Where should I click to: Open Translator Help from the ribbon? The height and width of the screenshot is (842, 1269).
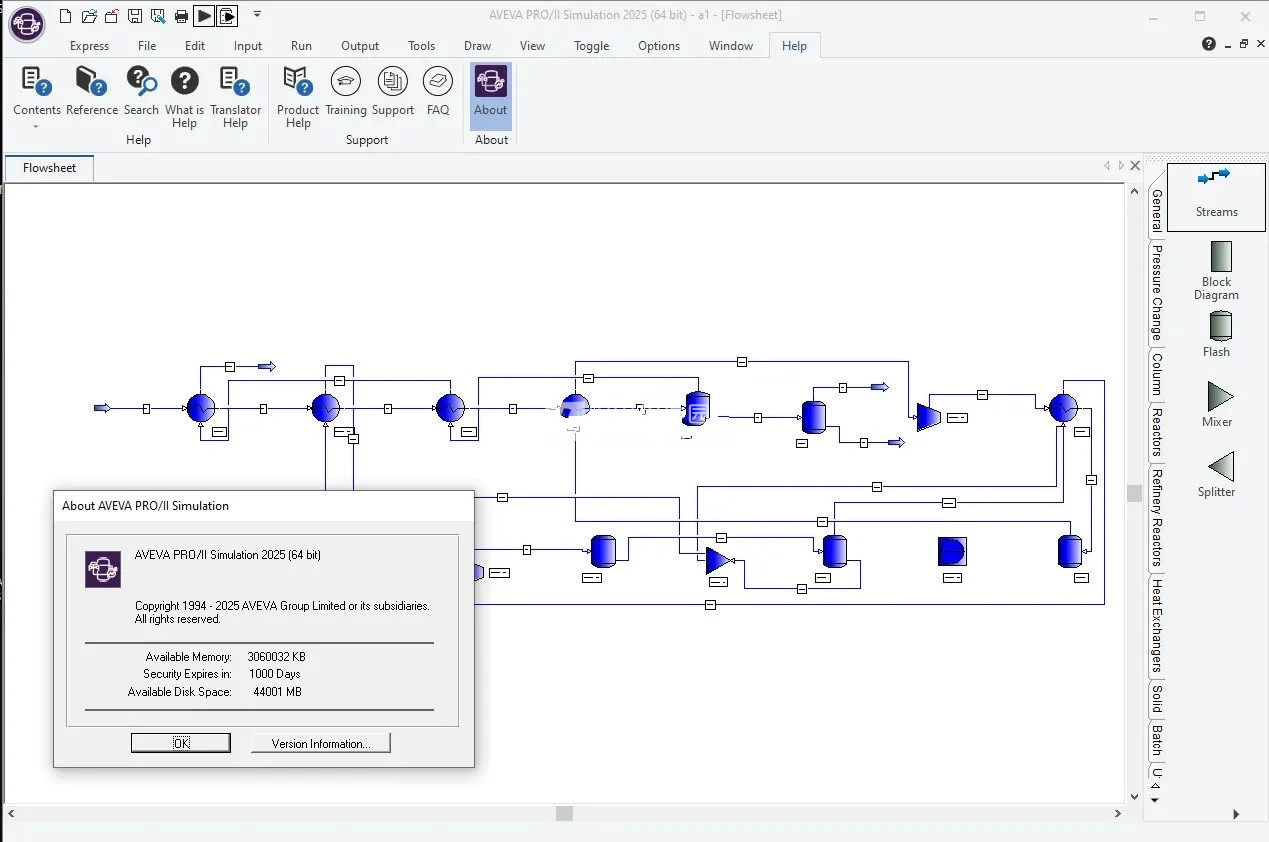click(x=235, y=97)
